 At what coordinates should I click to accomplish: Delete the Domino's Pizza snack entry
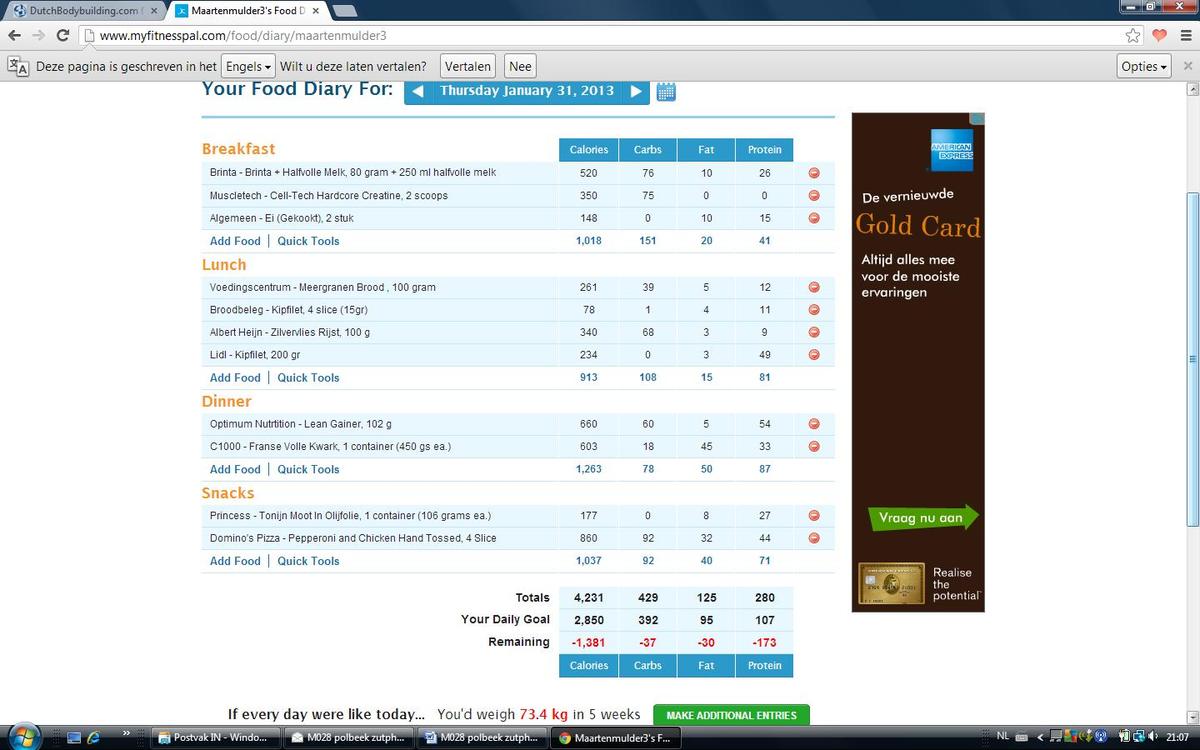(814, 538)
